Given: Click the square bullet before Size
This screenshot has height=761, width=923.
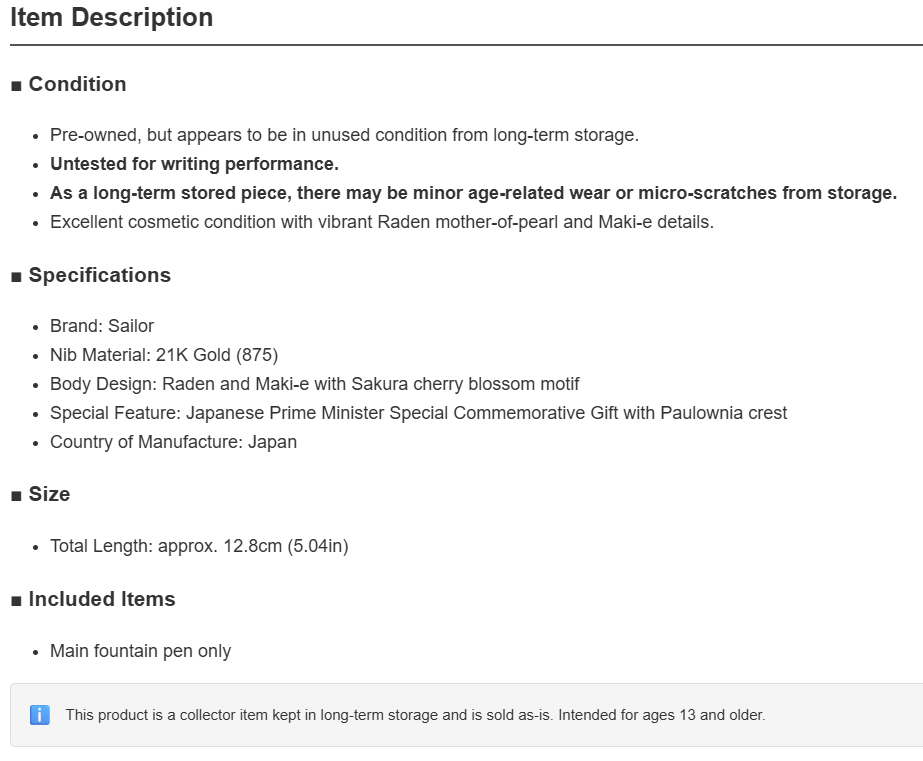Looking at the screenshot, I should [x=16, y=496].
